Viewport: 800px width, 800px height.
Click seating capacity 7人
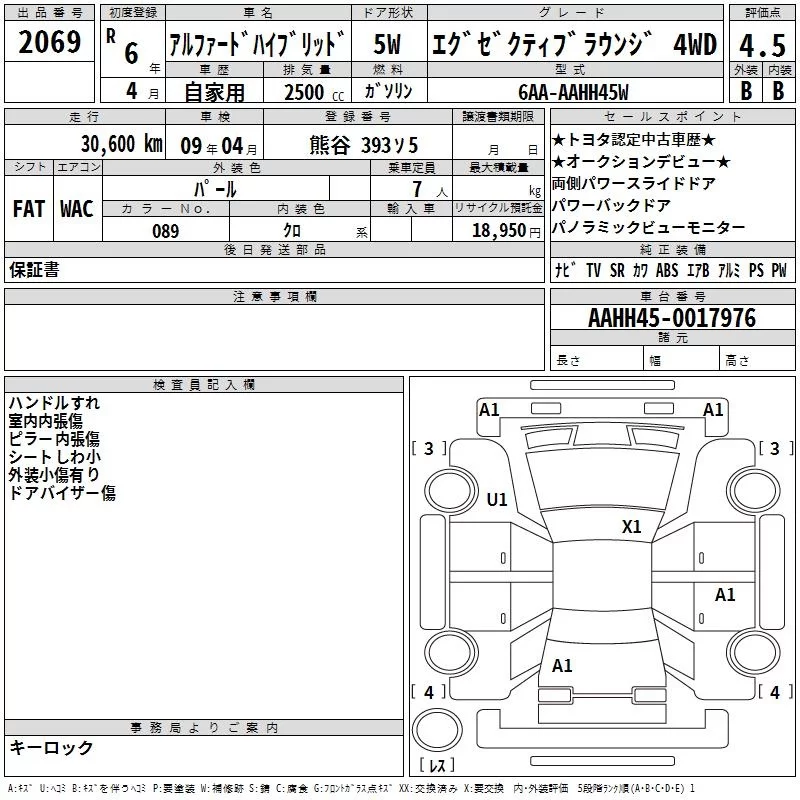(430, 189)
